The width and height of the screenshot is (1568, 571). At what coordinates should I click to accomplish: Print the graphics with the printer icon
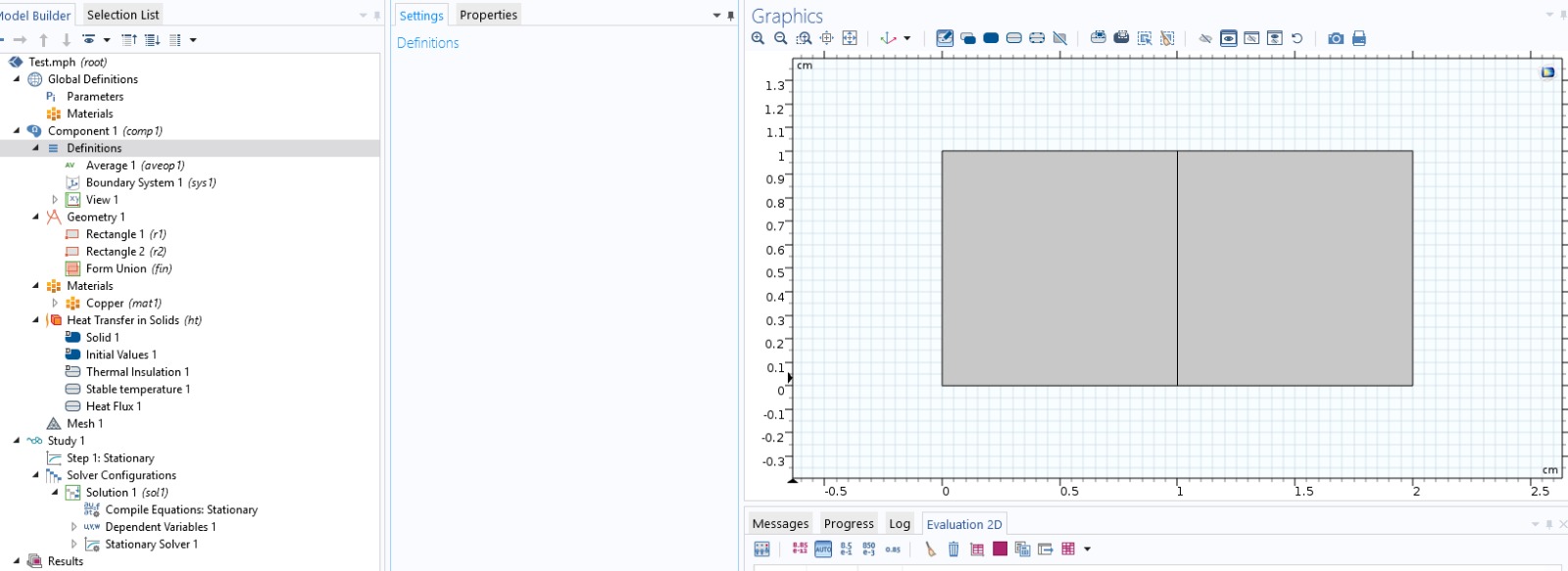pos(1359,38)
